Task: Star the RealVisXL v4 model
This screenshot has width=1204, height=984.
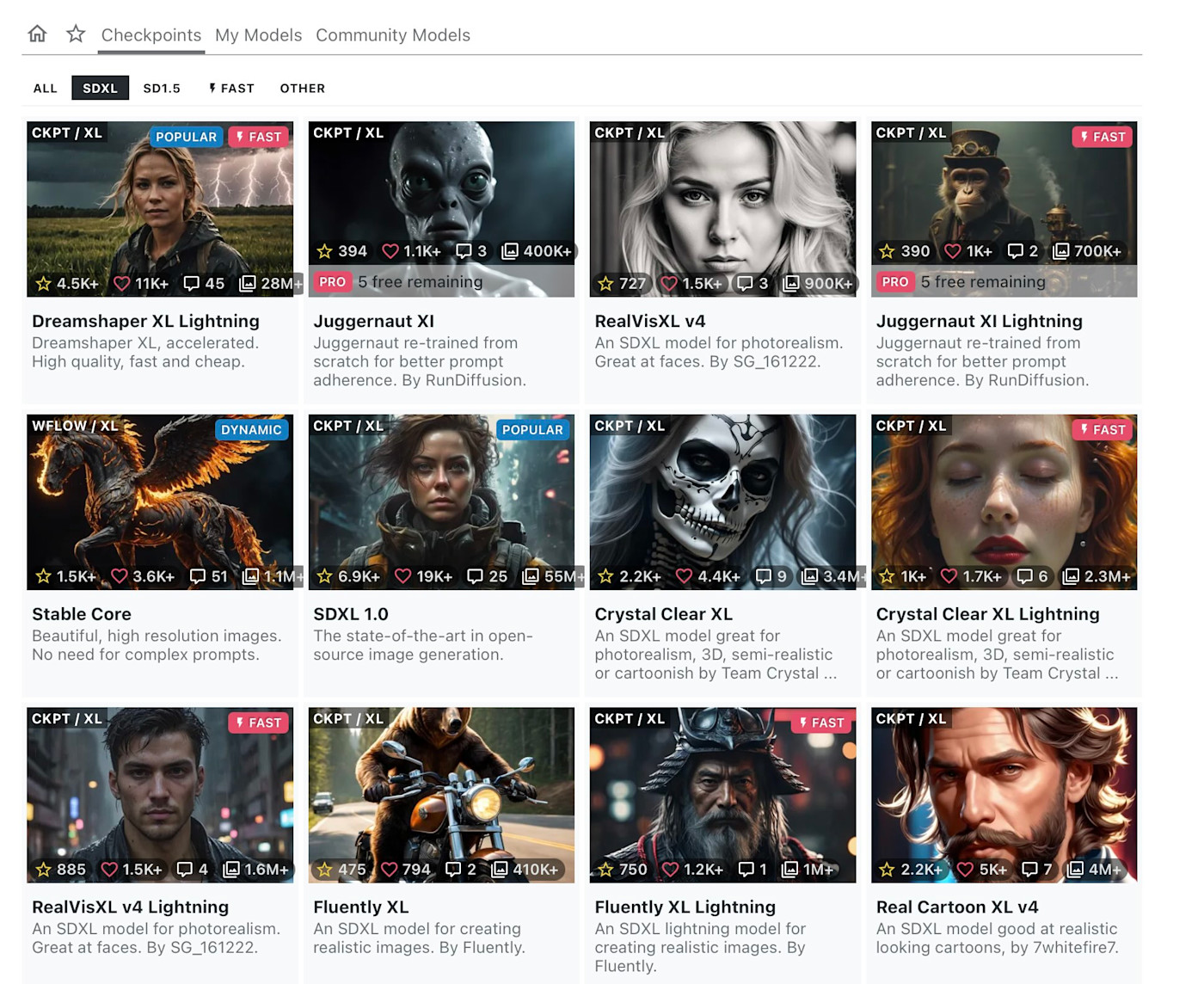Action: 605,283
